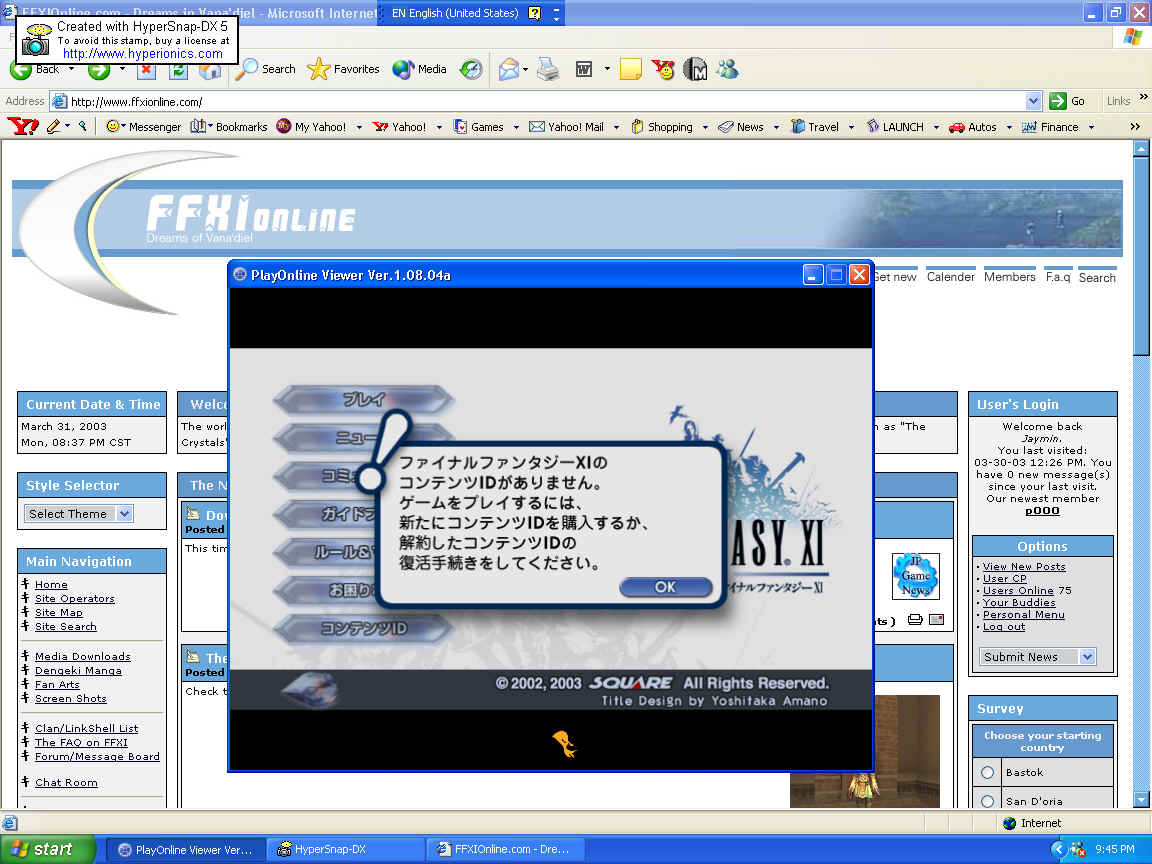Open the Favorites star icon

click(x=319, y=69)
